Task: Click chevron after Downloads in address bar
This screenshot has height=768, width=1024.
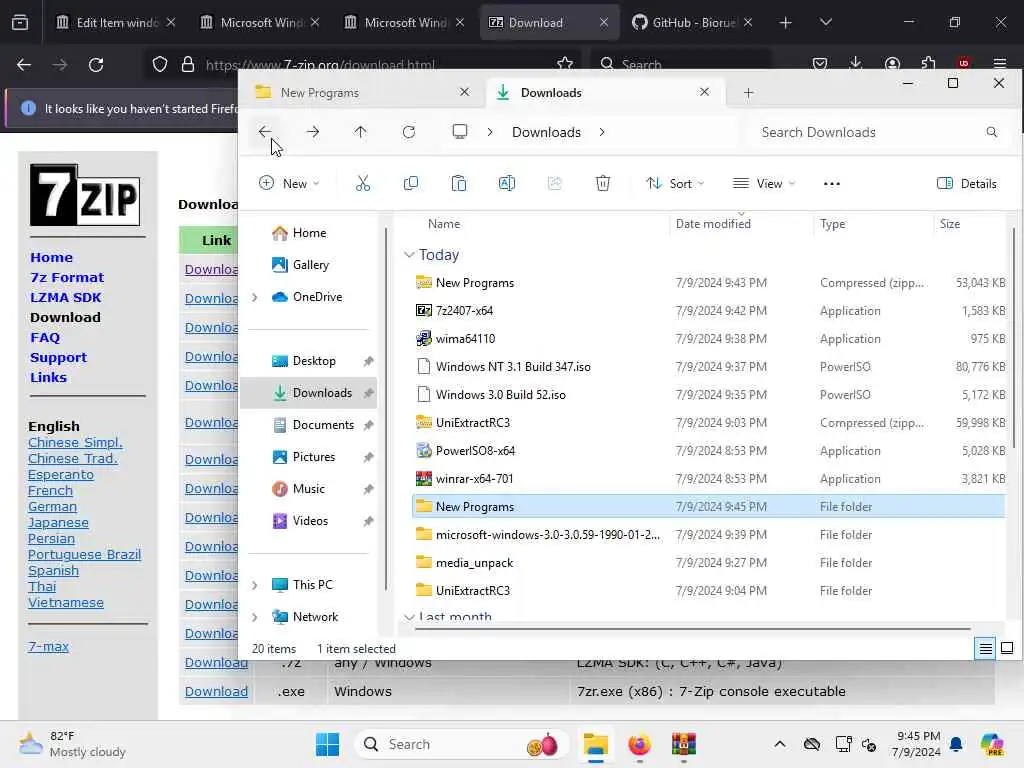Action: pos(601,132)
